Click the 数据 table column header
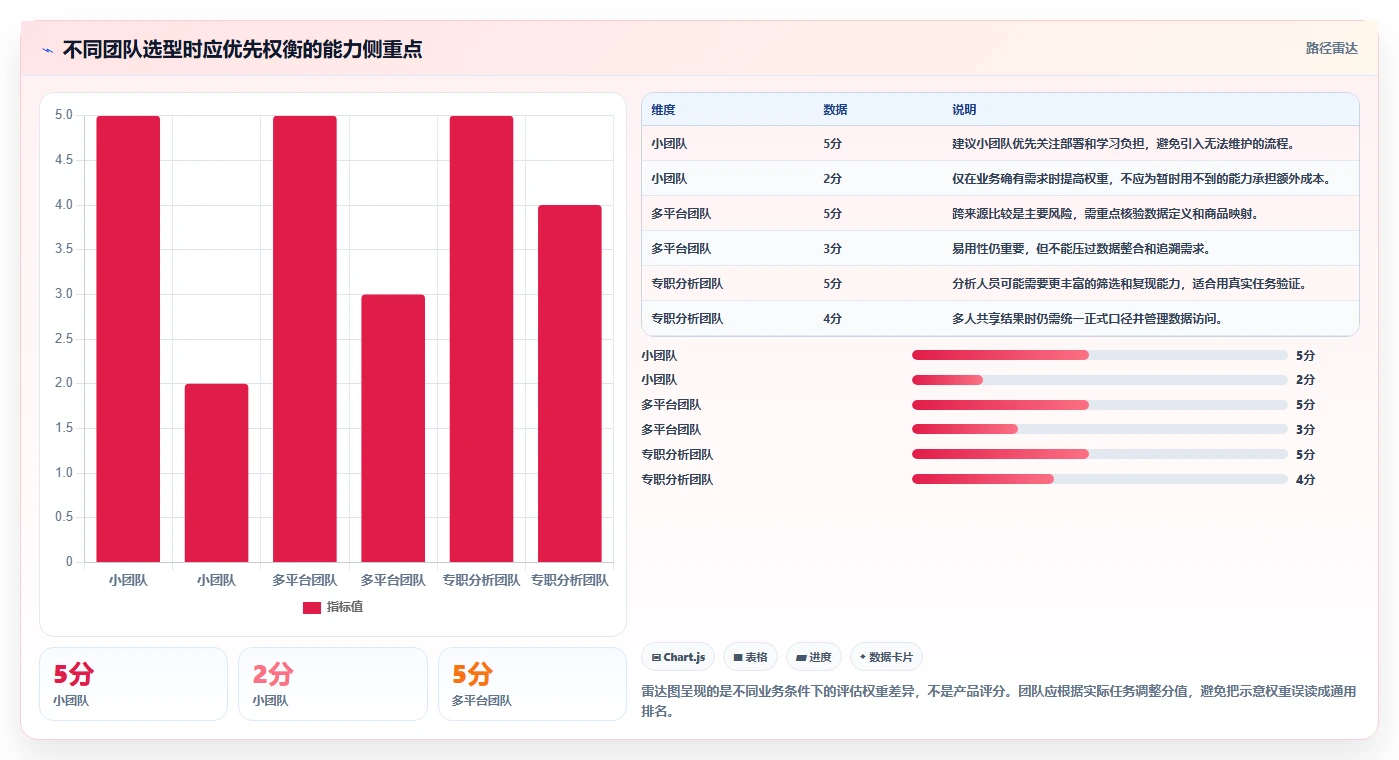Image resolution: width=1399 pixels, height=760 pixels. 835,110
